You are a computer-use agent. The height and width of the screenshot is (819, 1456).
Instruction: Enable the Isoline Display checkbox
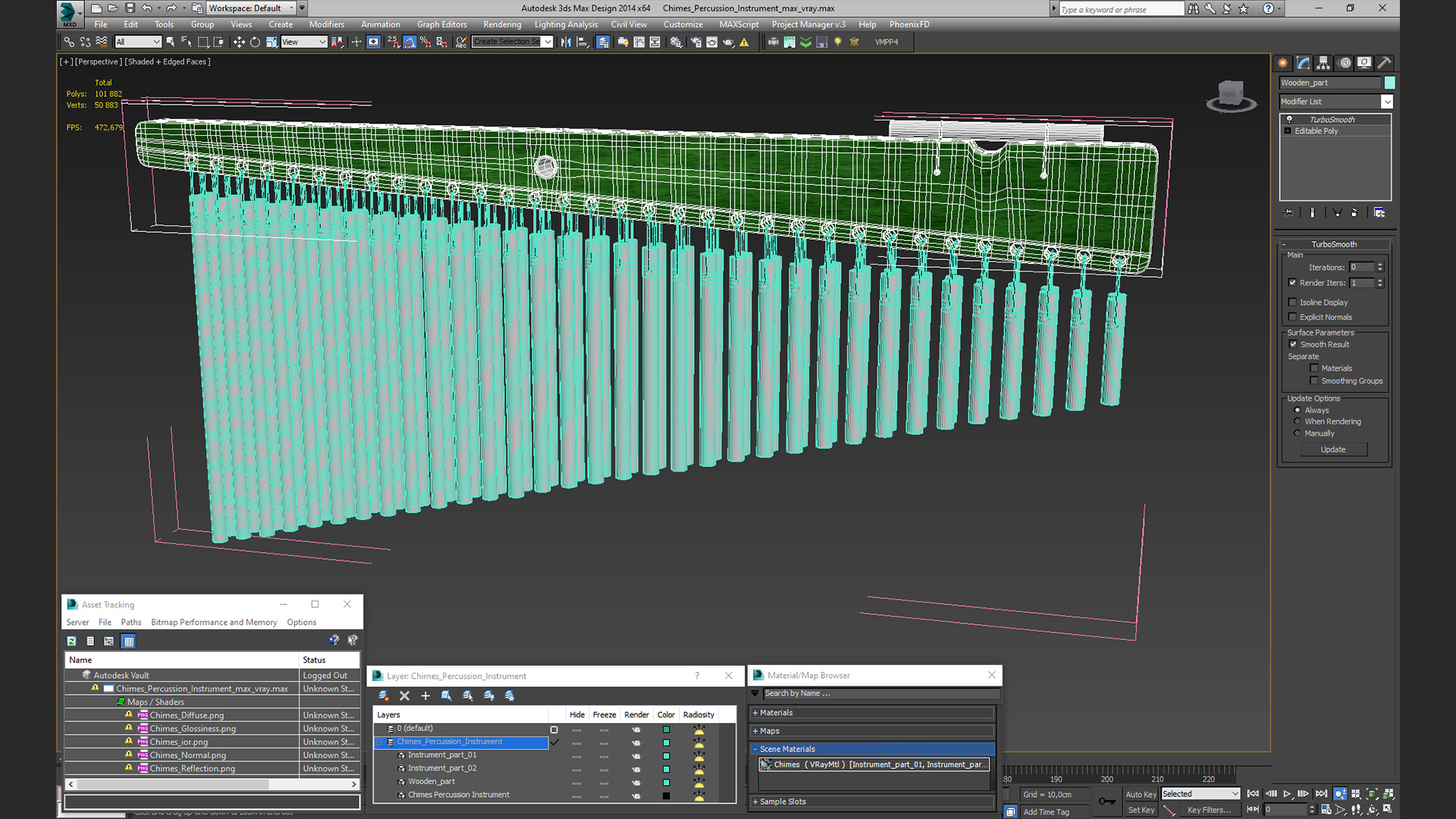click(1292, 303)
